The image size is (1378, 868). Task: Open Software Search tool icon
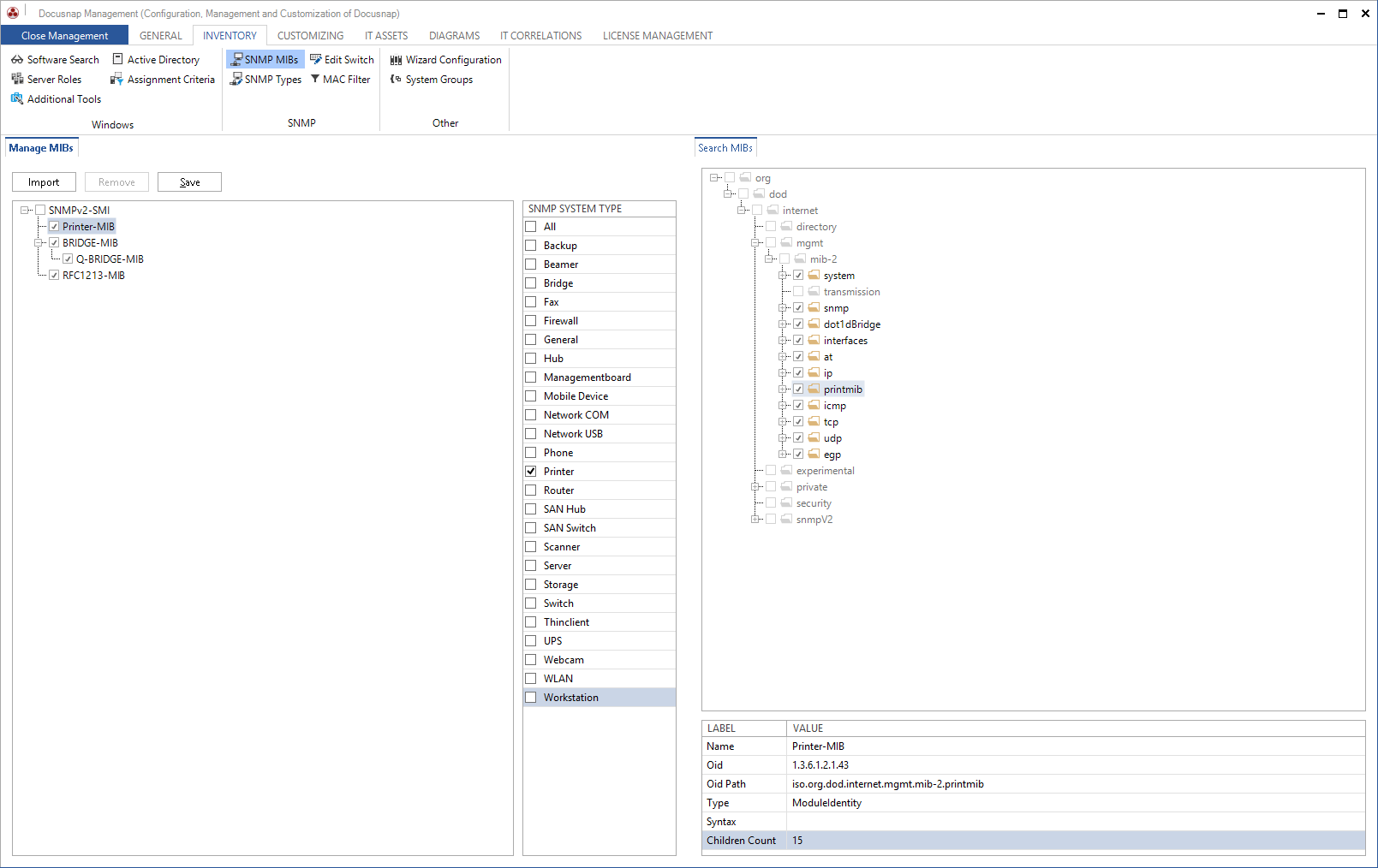(x=17, y=60)
